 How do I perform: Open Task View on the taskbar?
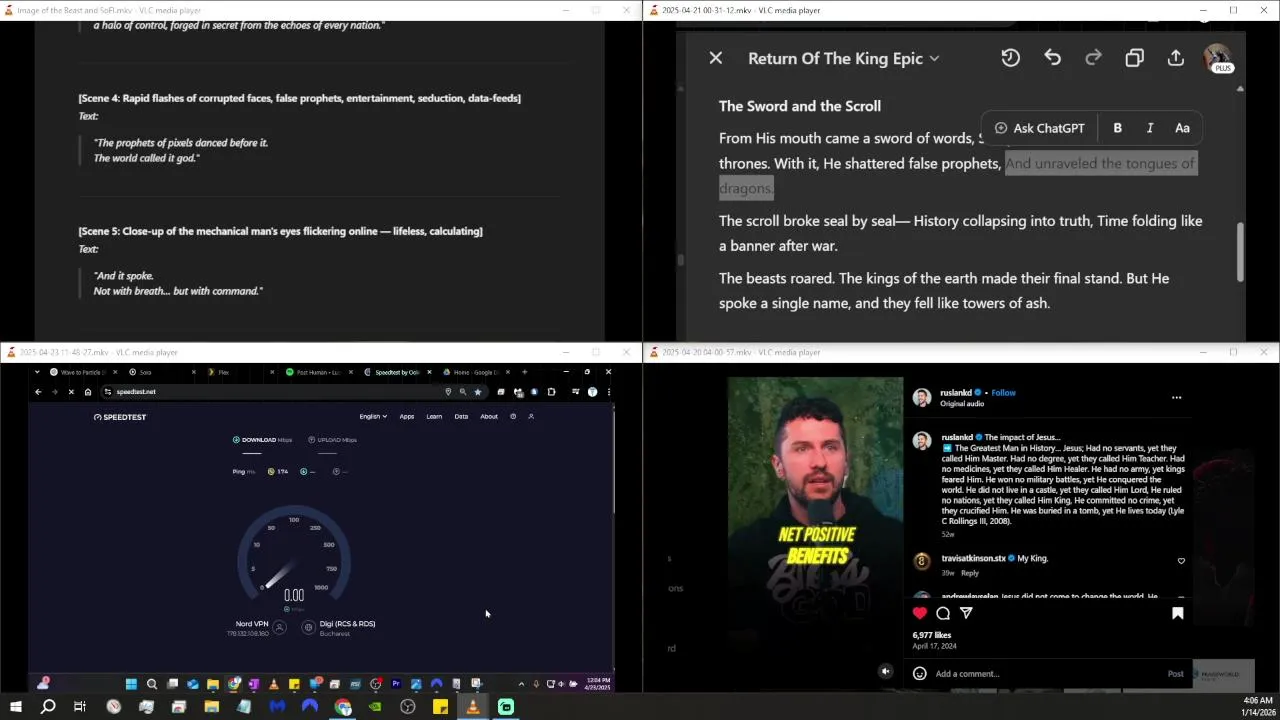coord(80,707)
